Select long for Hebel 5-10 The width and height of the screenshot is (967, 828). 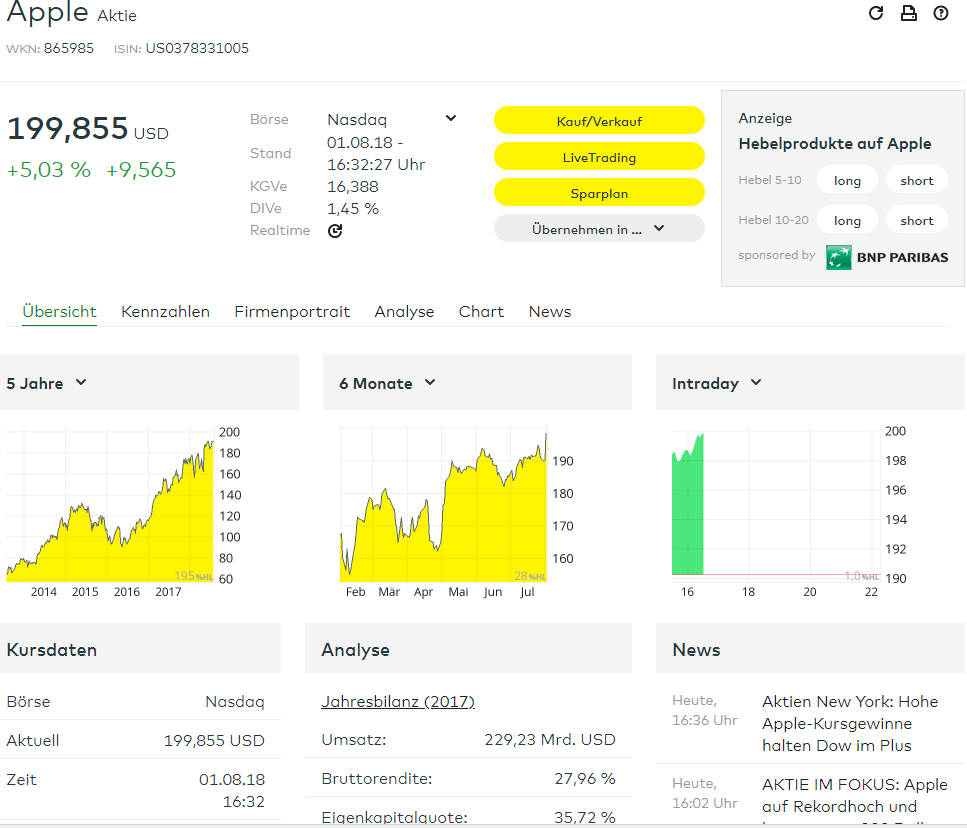point(847,181)
